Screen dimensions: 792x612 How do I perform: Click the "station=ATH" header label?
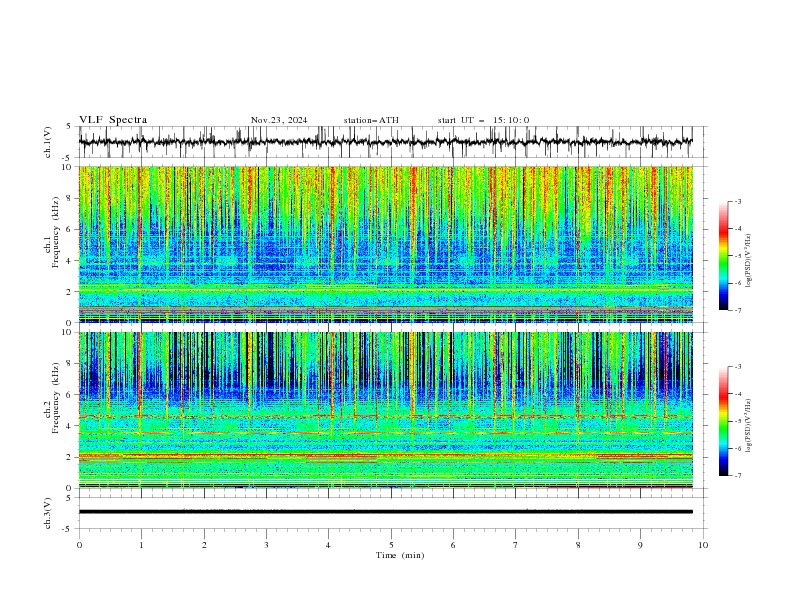[x=371, y=120]
